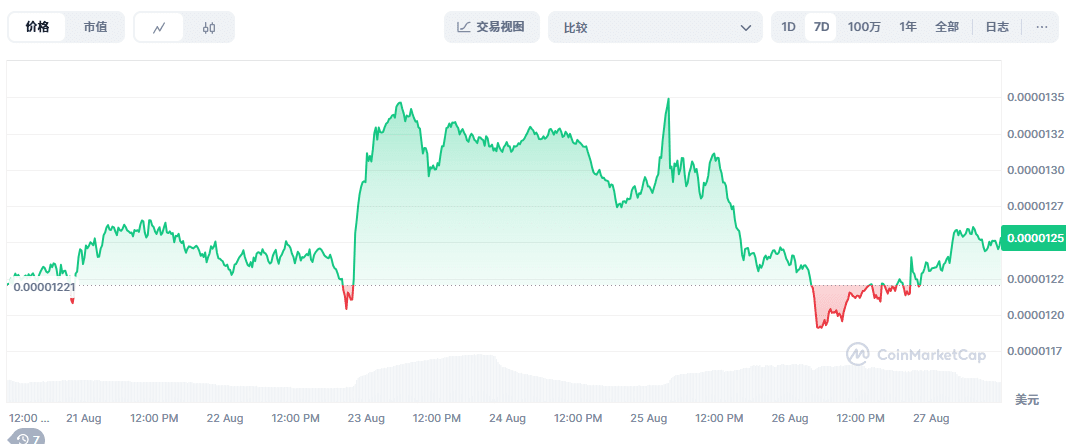Expand the 比较 dropdown chevron arrow
This screenshot has height=444, width=1071.
tap(745, 28)
